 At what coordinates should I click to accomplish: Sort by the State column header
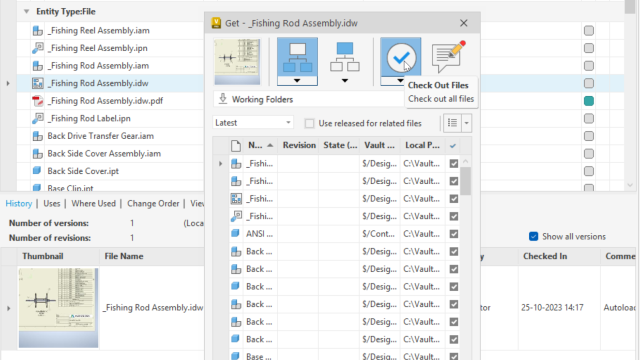tap(340, 145)
